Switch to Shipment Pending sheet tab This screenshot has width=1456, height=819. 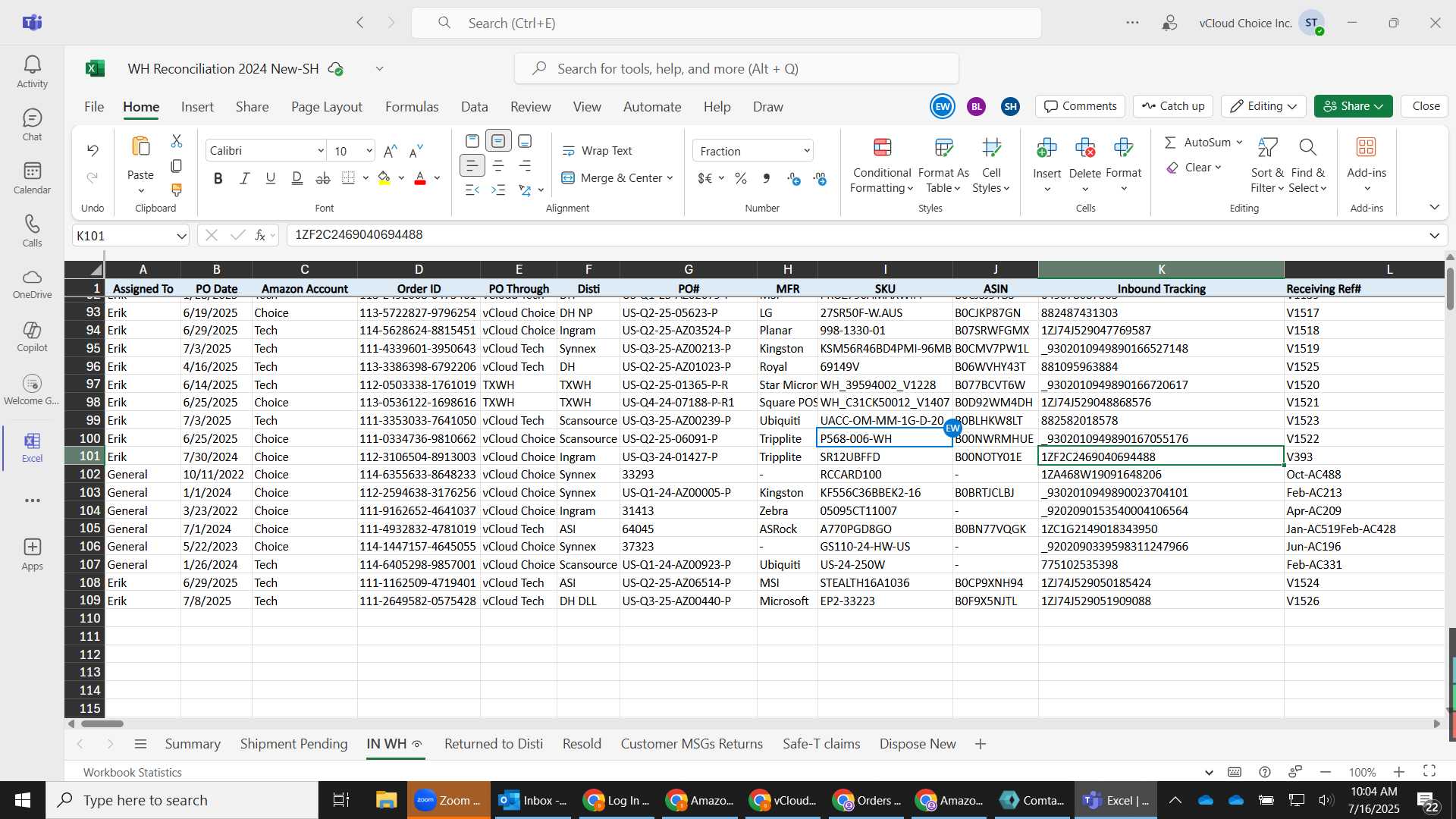tap(293, 744)
